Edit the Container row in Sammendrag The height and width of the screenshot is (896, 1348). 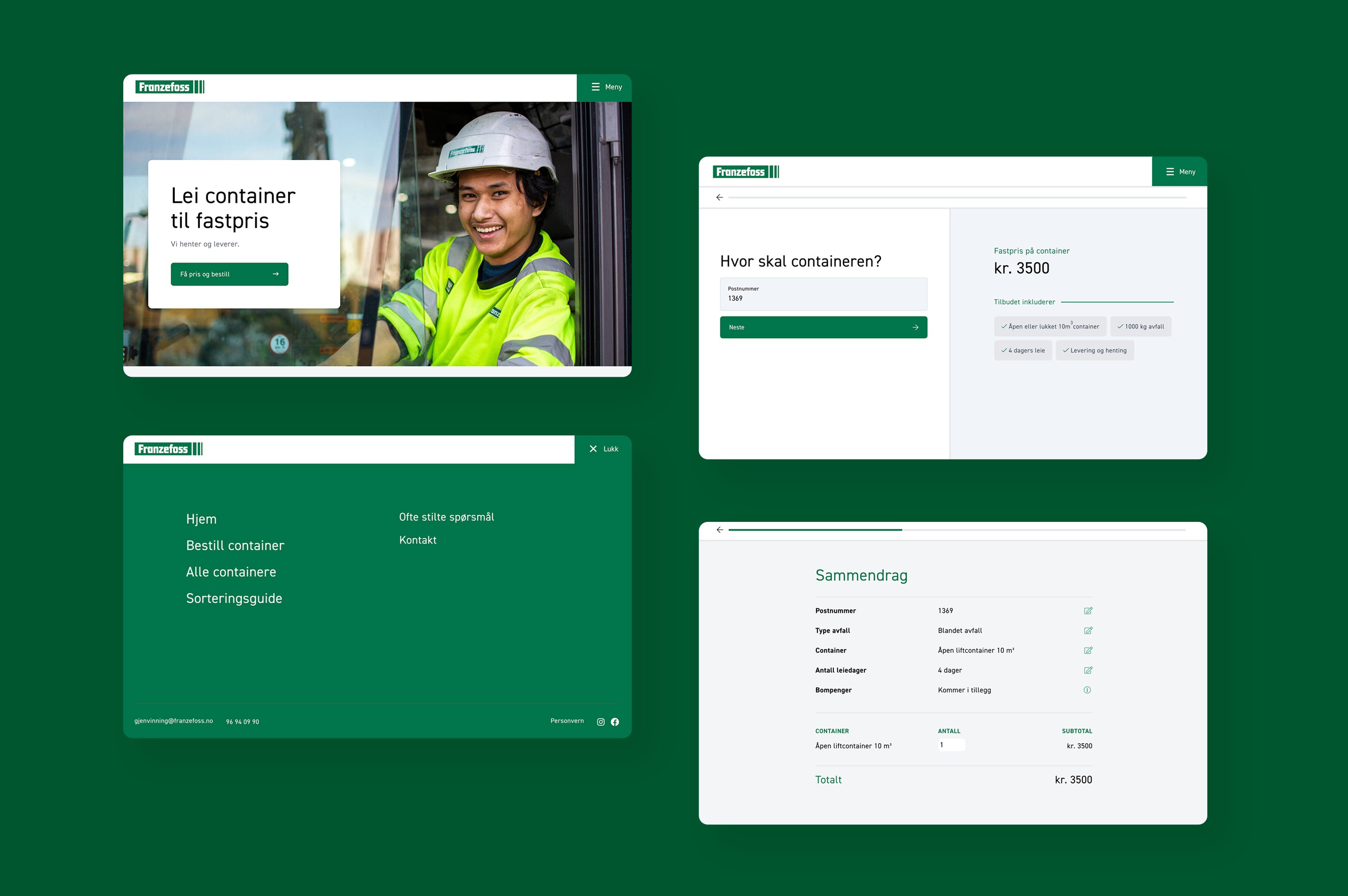tap(1088, 650)
